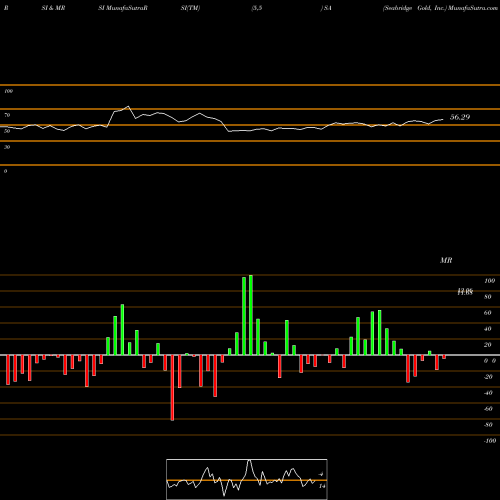Click the RSI axis label 50
The image size is (500, 500).
[x=7, y=131]
